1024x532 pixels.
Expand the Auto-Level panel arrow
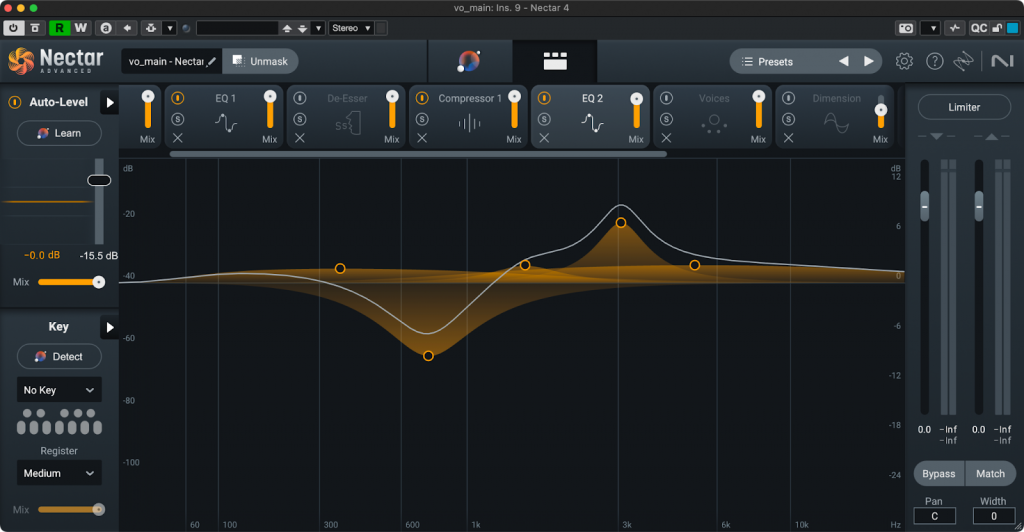click(109, 102)
